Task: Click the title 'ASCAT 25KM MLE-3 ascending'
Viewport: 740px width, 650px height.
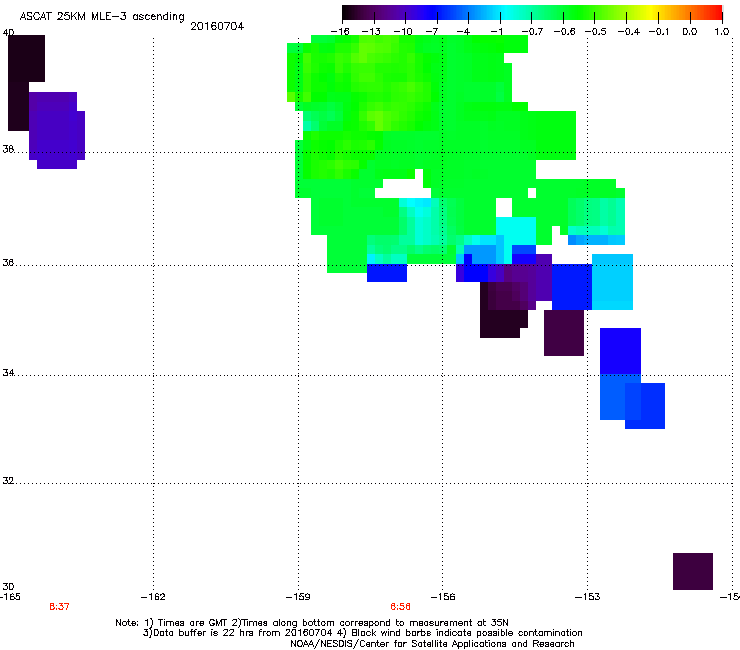Action: [x=102, y=17]
